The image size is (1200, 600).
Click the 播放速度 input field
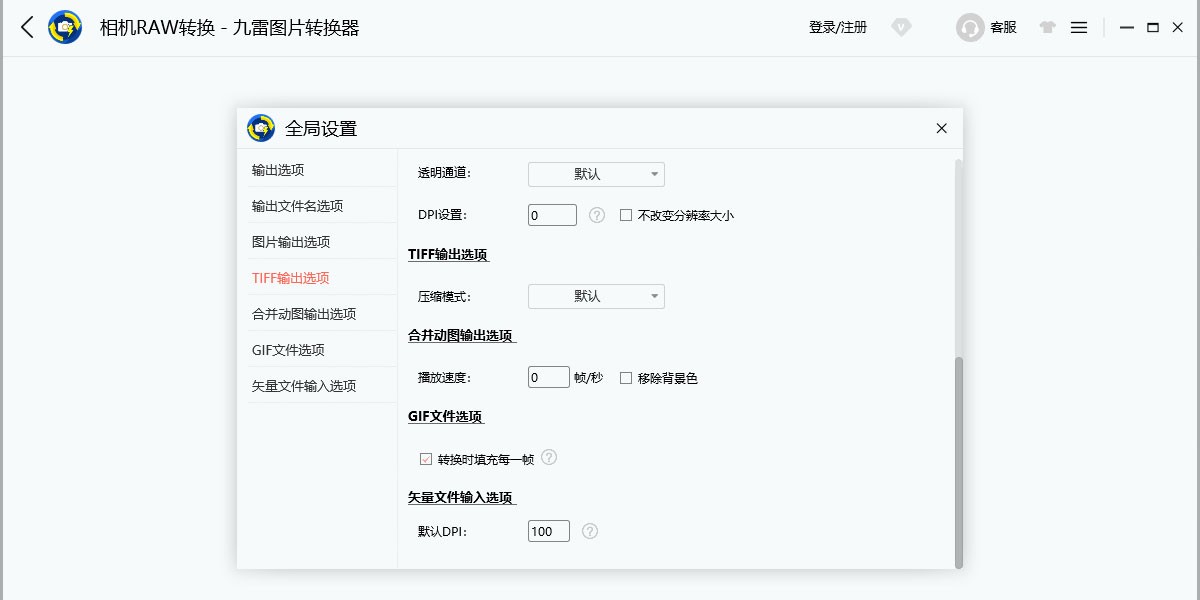point(548,378)
